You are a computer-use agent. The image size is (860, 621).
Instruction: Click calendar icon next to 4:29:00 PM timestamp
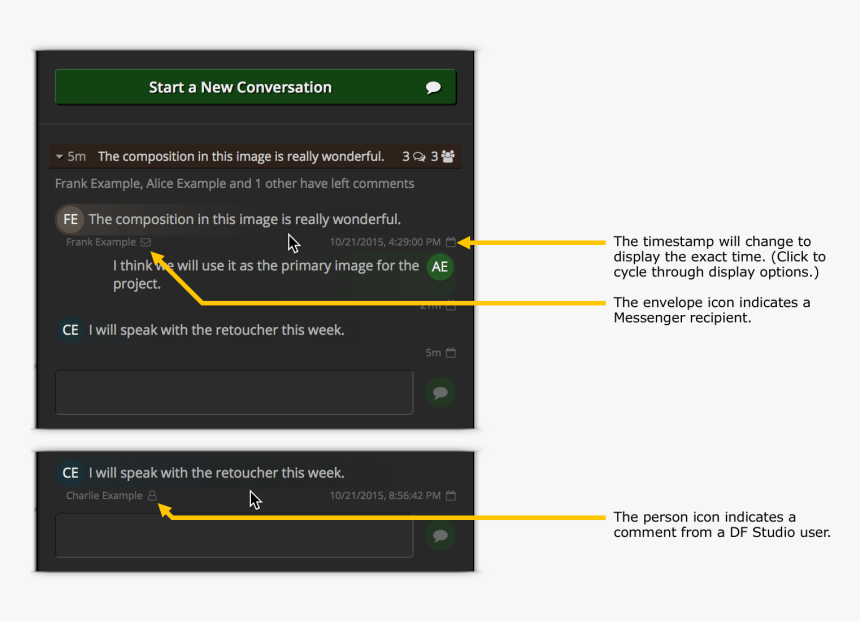click(451, 242)
